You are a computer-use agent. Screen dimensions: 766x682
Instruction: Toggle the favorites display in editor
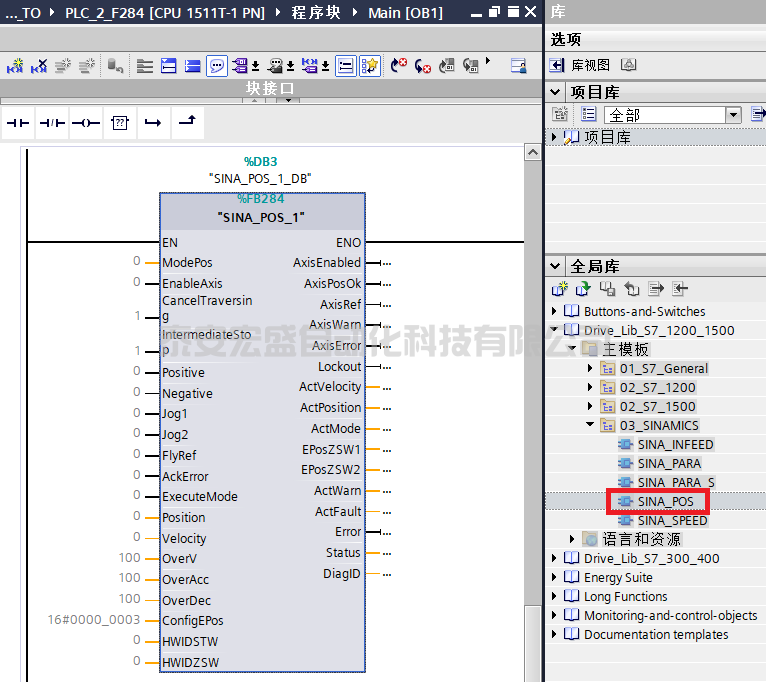pyautogui.click(x=369, y=66)
